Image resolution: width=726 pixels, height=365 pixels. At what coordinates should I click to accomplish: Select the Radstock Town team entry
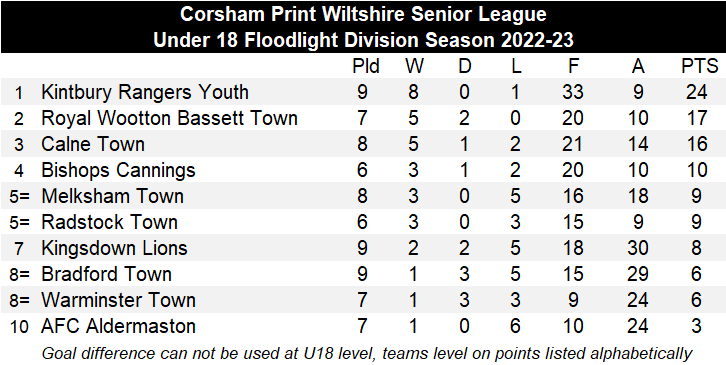pos(109,222)
